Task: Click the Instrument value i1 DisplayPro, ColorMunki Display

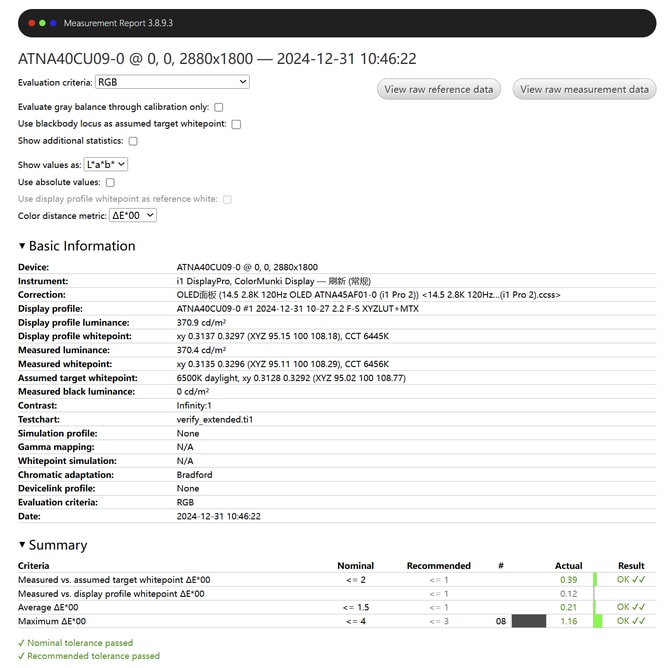Action: tap(273, 281)
